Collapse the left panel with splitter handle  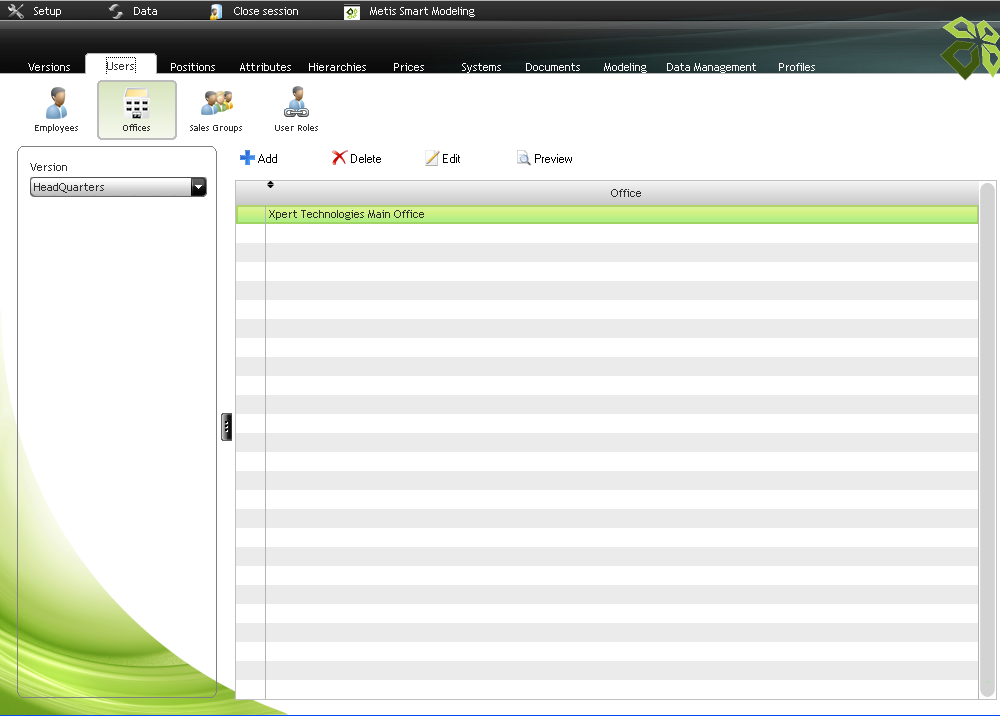pos(227,427)
